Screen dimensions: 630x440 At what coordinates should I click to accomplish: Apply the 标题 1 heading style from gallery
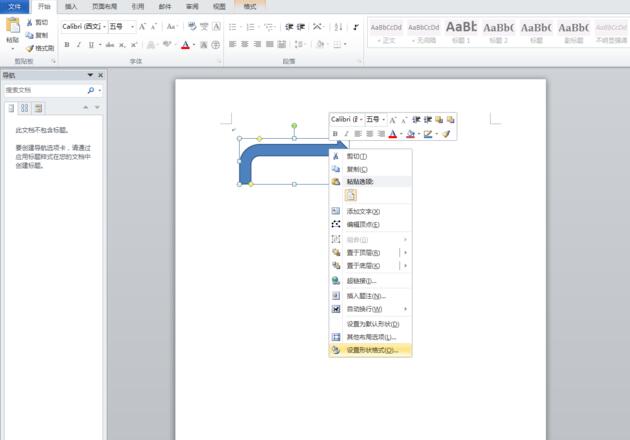461,32
